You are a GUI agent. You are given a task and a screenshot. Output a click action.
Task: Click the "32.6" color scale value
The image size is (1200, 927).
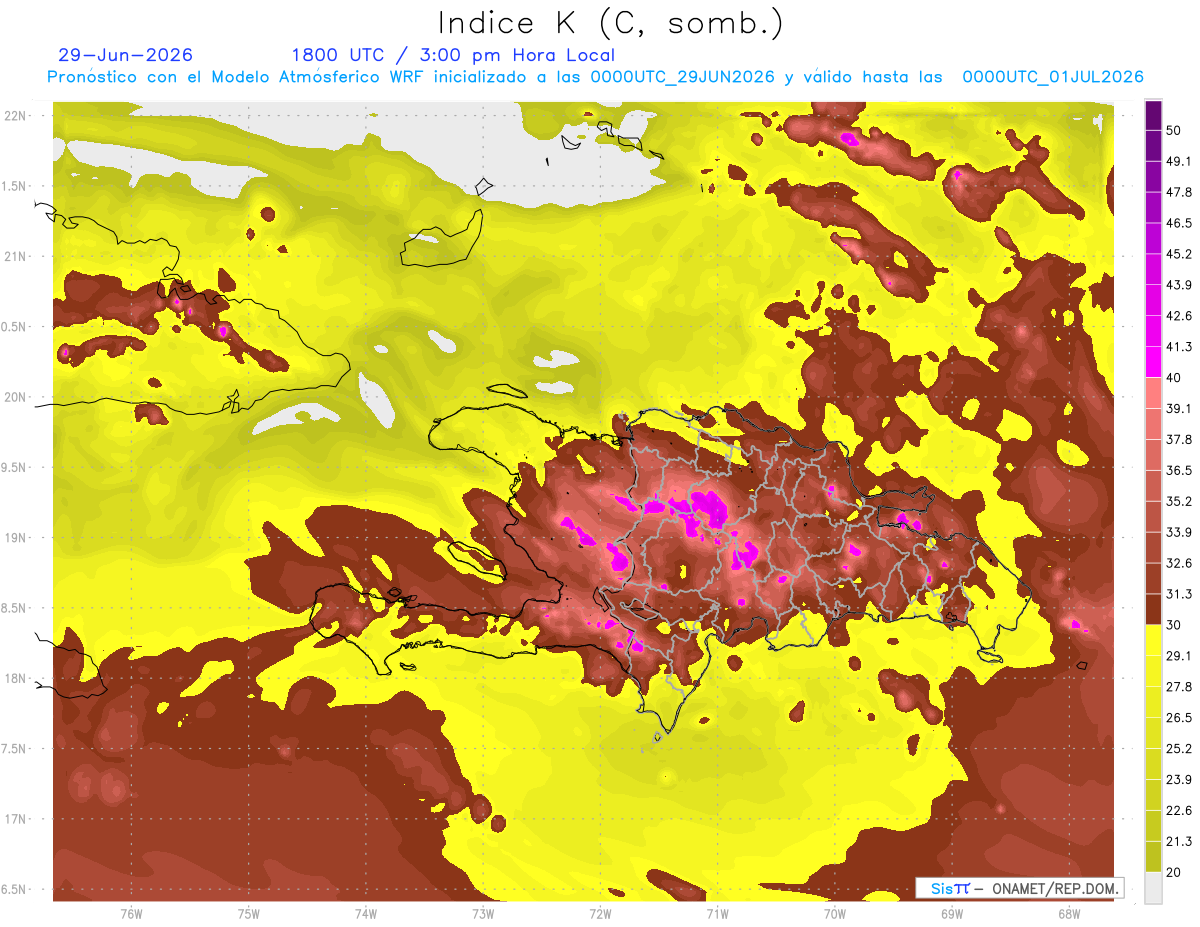[1178, 563]
